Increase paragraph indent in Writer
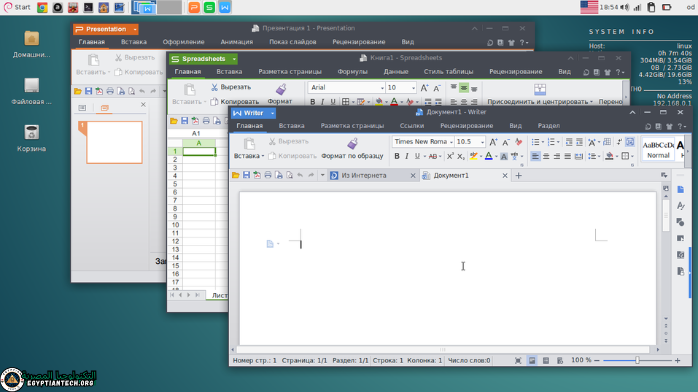Screen dimensions: 698x392 coord(579,142)
